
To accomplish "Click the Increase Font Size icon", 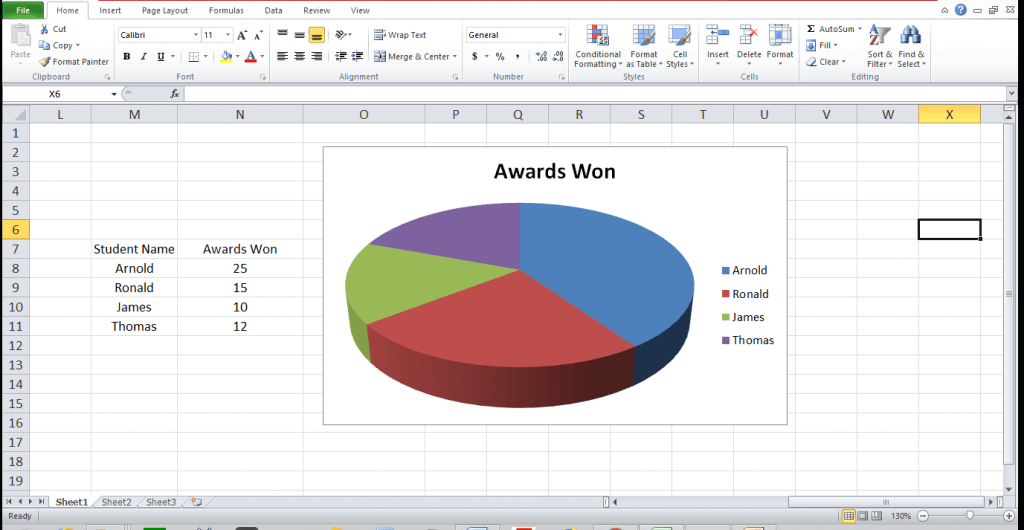I will pyautogui.click(x=242, y=35).
